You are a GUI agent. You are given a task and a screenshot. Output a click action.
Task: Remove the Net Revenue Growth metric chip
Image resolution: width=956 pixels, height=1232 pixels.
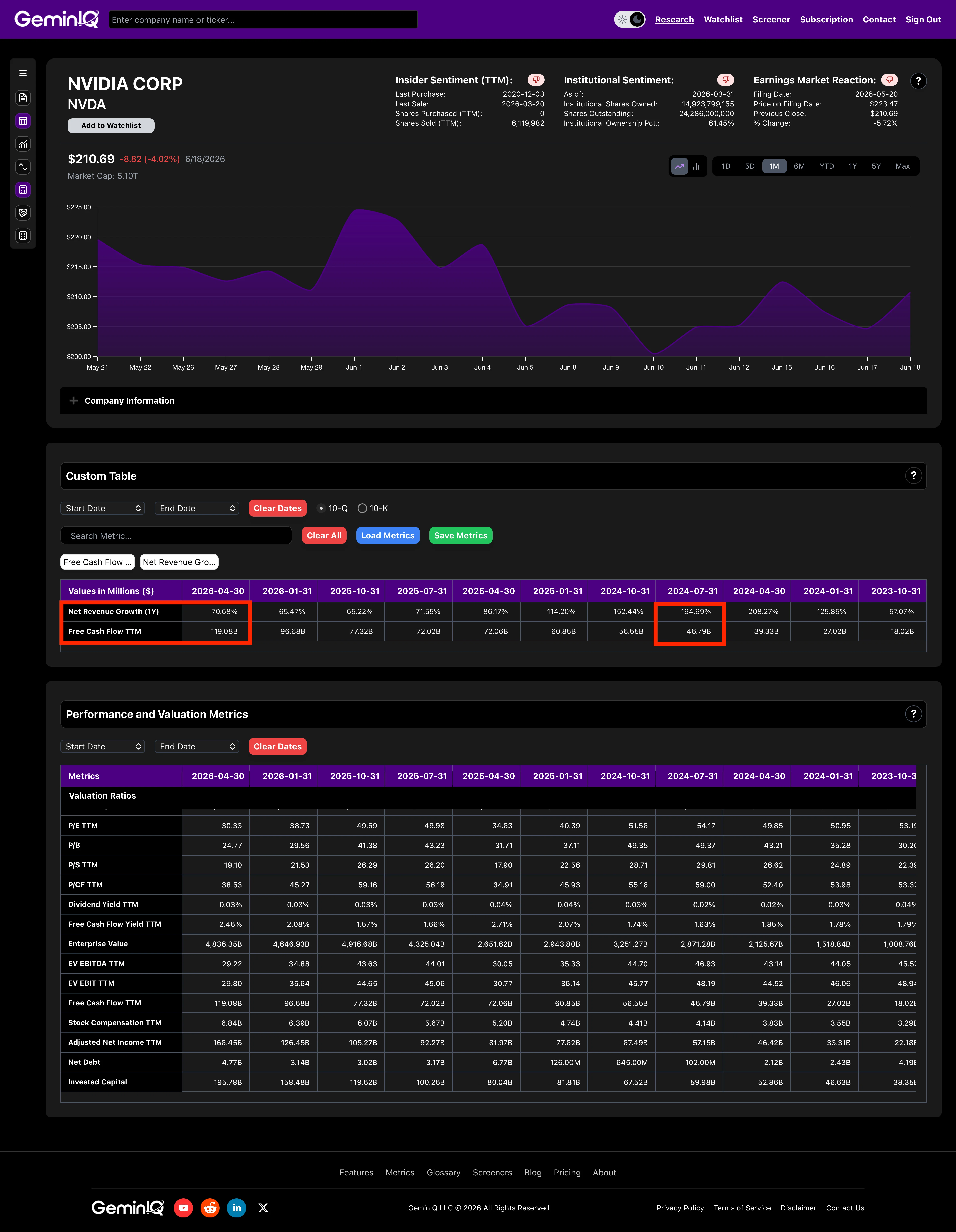tap(179, 562)
